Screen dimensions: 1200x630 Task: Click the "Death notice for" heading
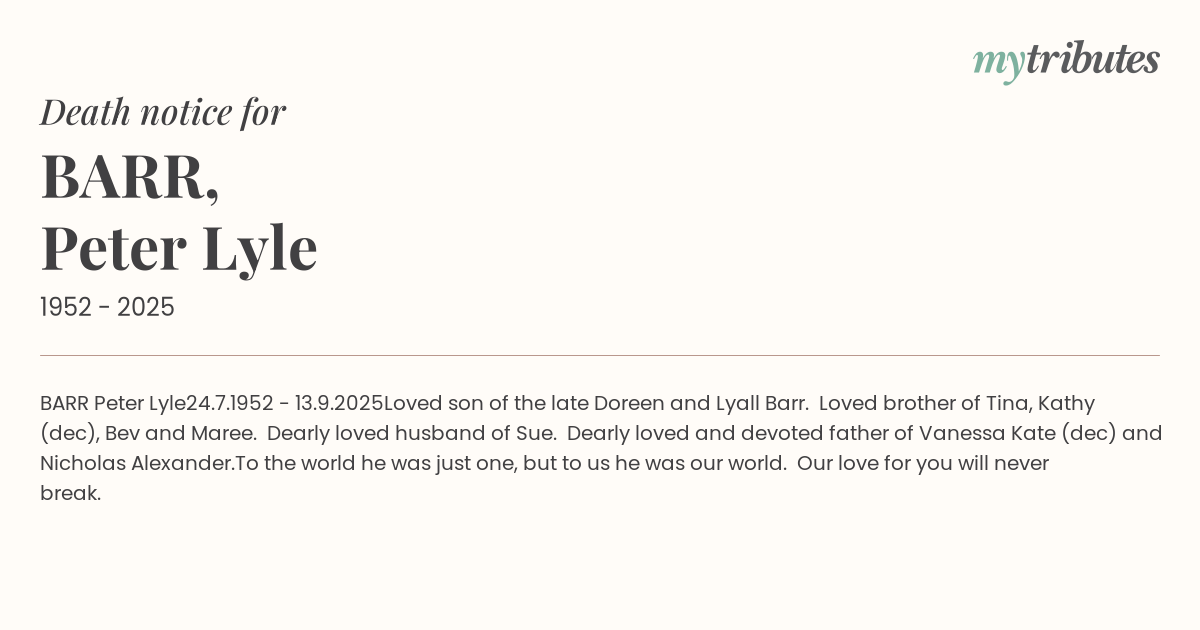tap(163, 112)
